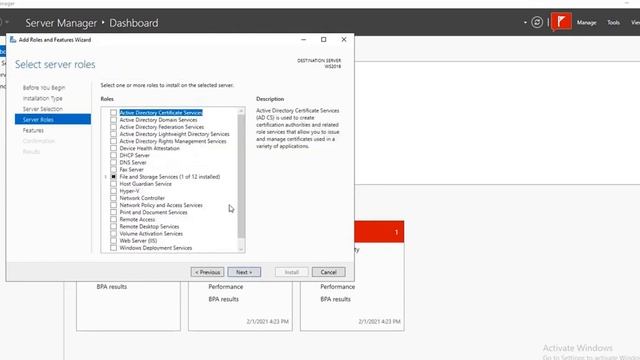This screenshot has width=640, height=360.
Task: Enable the DNS Server checkbox
Action: tap(113, 162)
